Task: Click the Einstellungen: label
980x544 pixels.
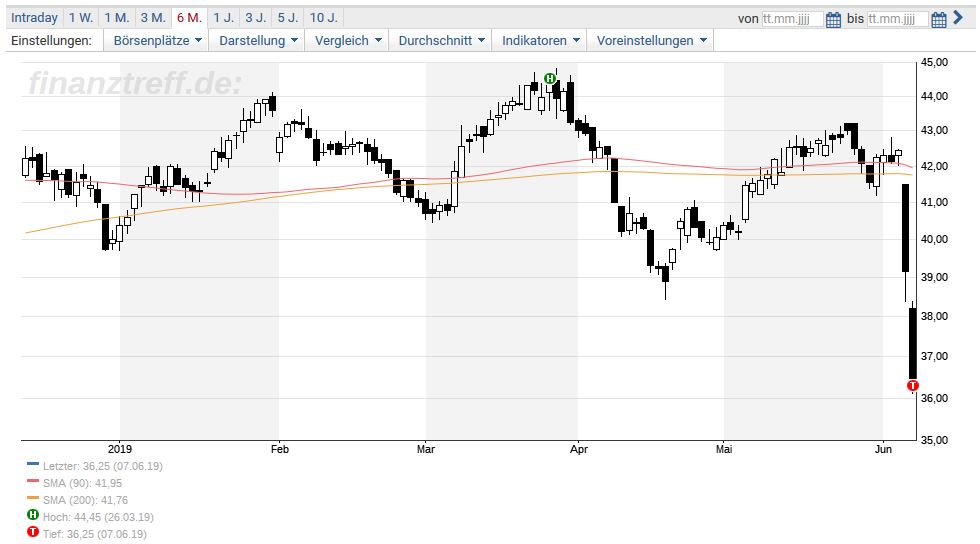Action: [x=51, y=41]
